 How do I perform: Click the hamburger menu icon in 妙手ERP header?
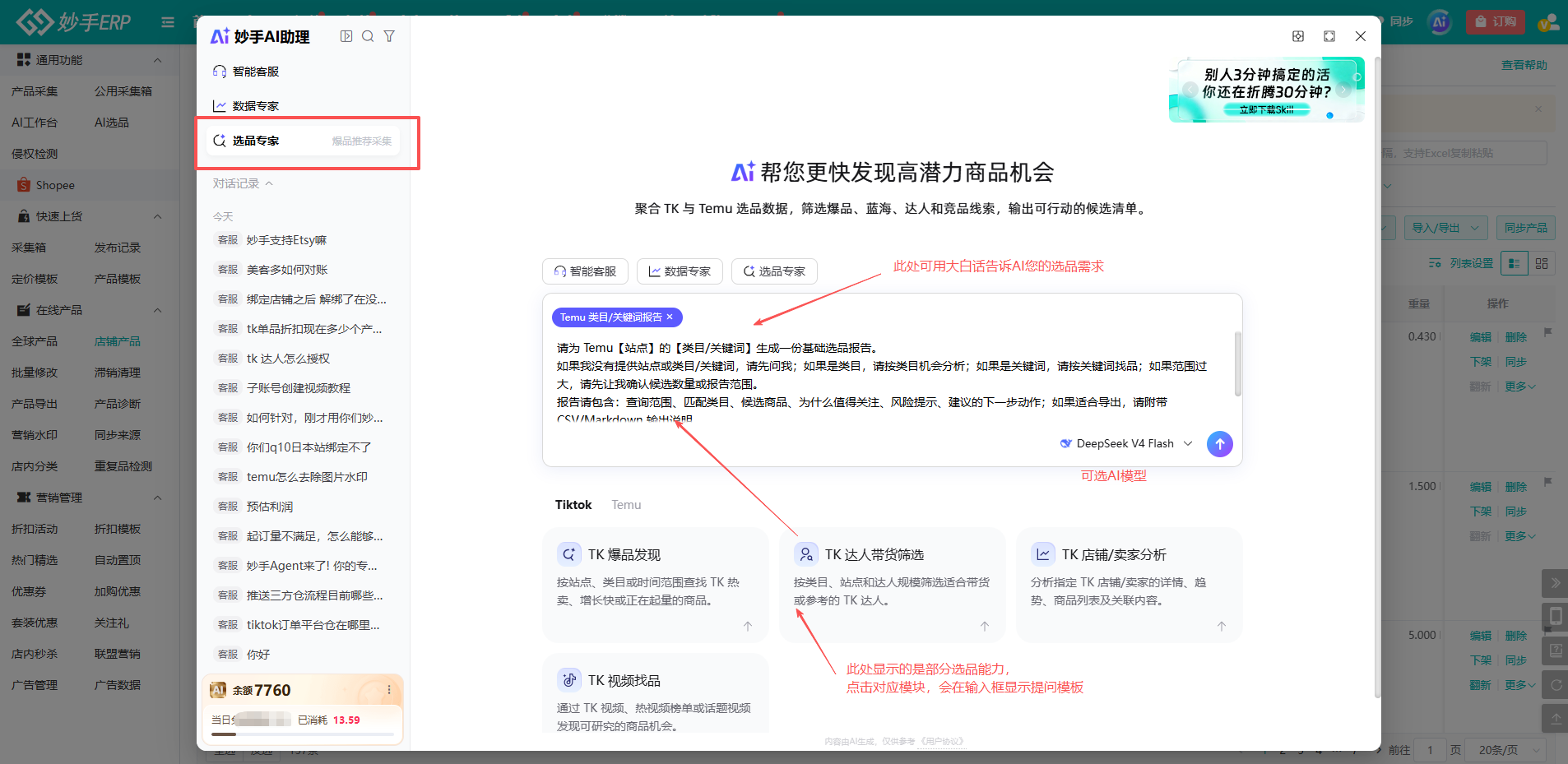coord(168,22)
